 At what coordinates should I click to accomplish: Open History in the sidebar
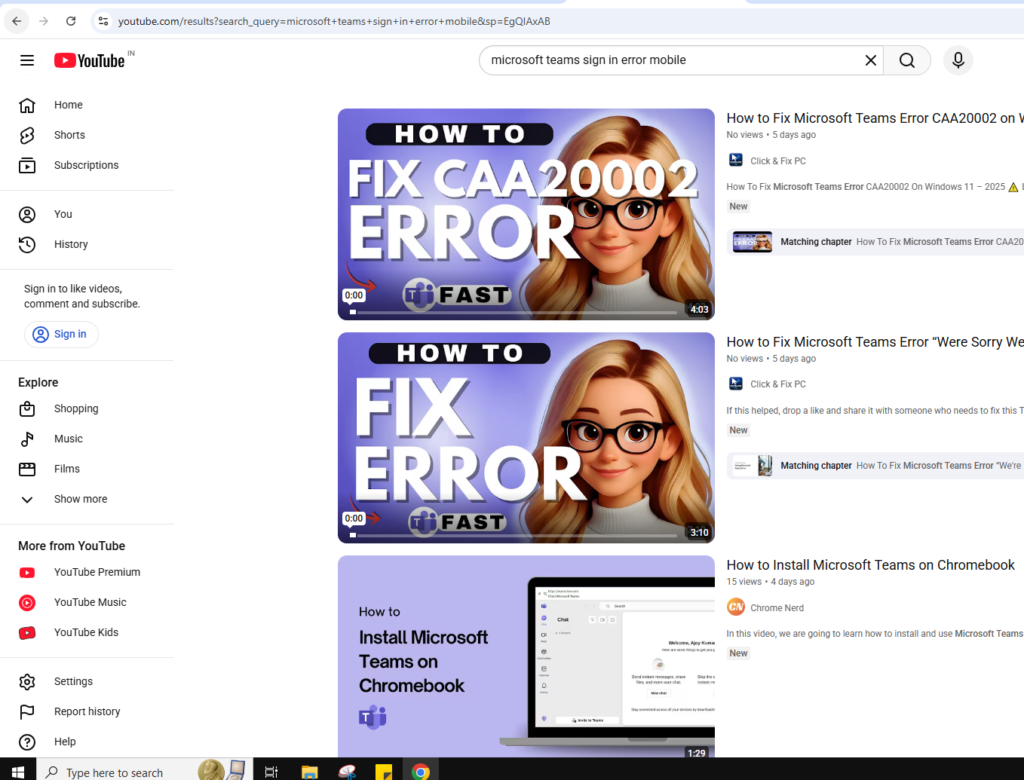(x=71, y=244)
